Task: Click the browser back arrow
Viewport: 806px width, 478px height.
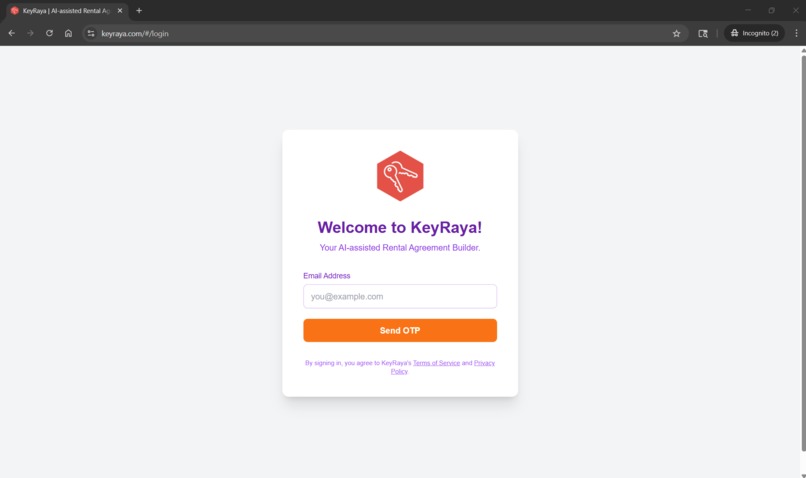Action: tap(11, 33)
